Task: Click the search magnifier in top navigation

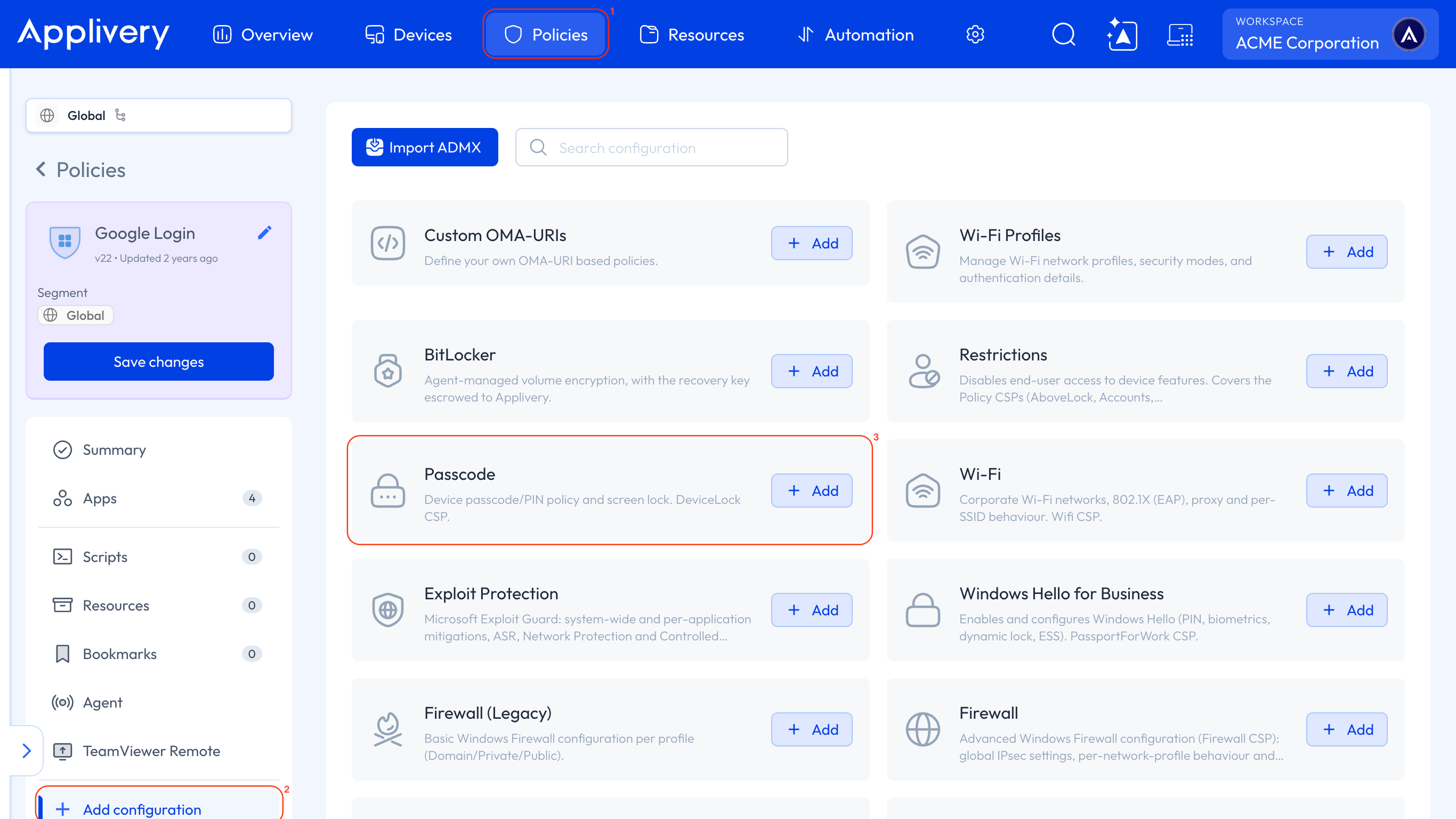Action: (x=1063, y=35)
